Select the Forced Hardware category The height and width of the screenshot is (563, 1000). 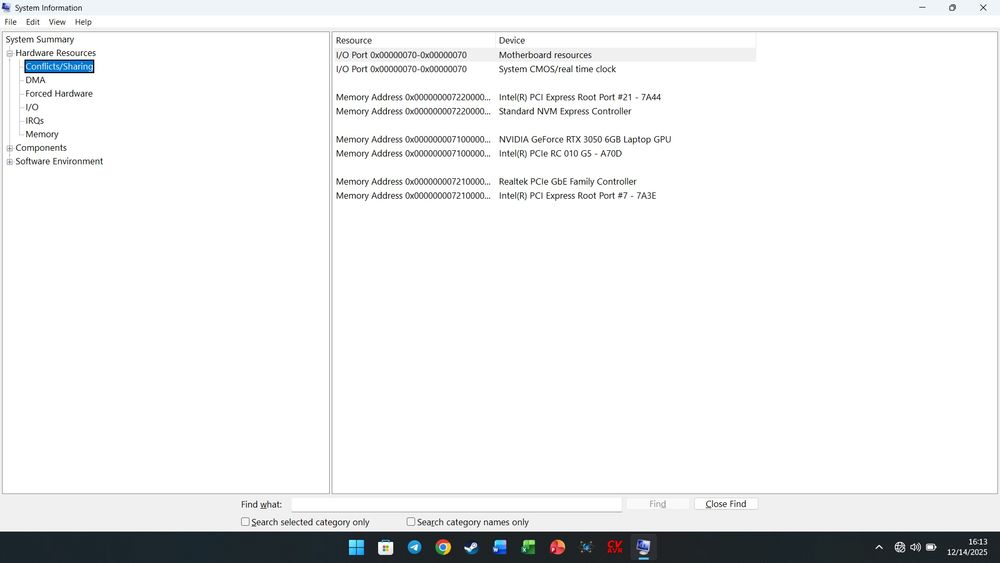pos(59,94)
